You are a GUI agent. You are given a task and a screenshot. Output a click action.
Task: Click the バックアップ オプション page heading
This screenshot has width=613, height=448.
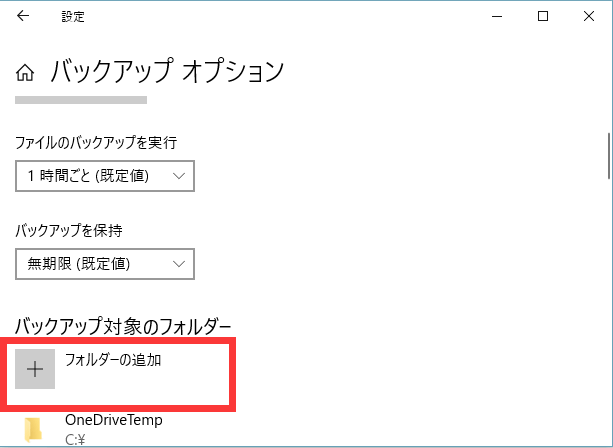click(167, 72)
